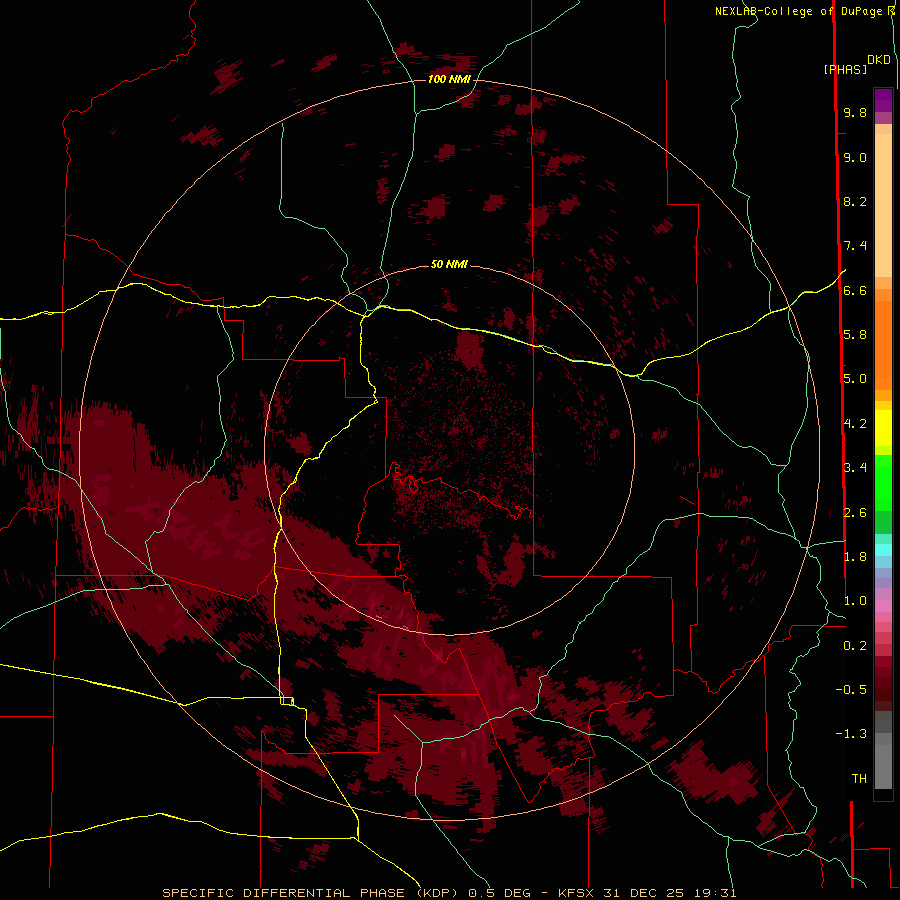900x900 pixels.
Task: Click the 9.8 value on the color scale
Action: pyautogui.click(x=855, y=112)
